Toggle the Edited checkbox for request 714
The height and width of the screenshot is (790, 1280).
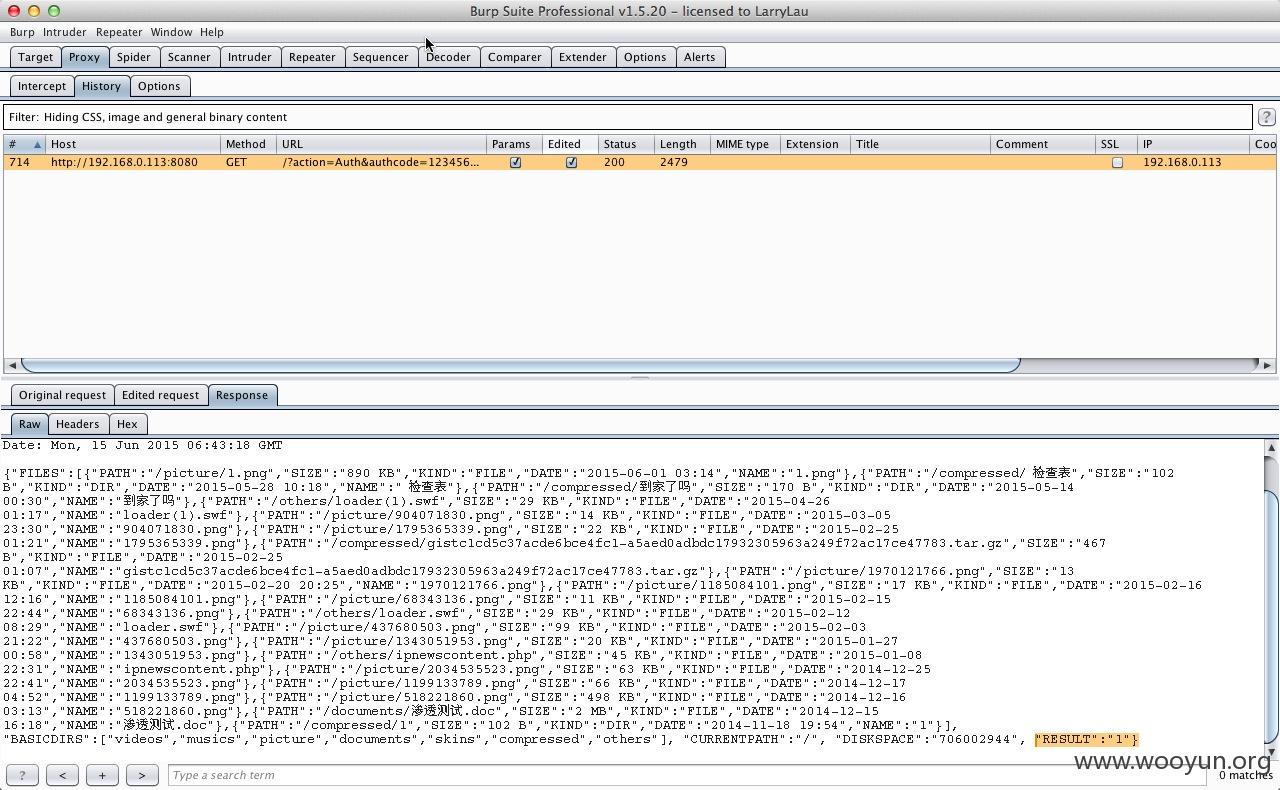tap(571, 162)
